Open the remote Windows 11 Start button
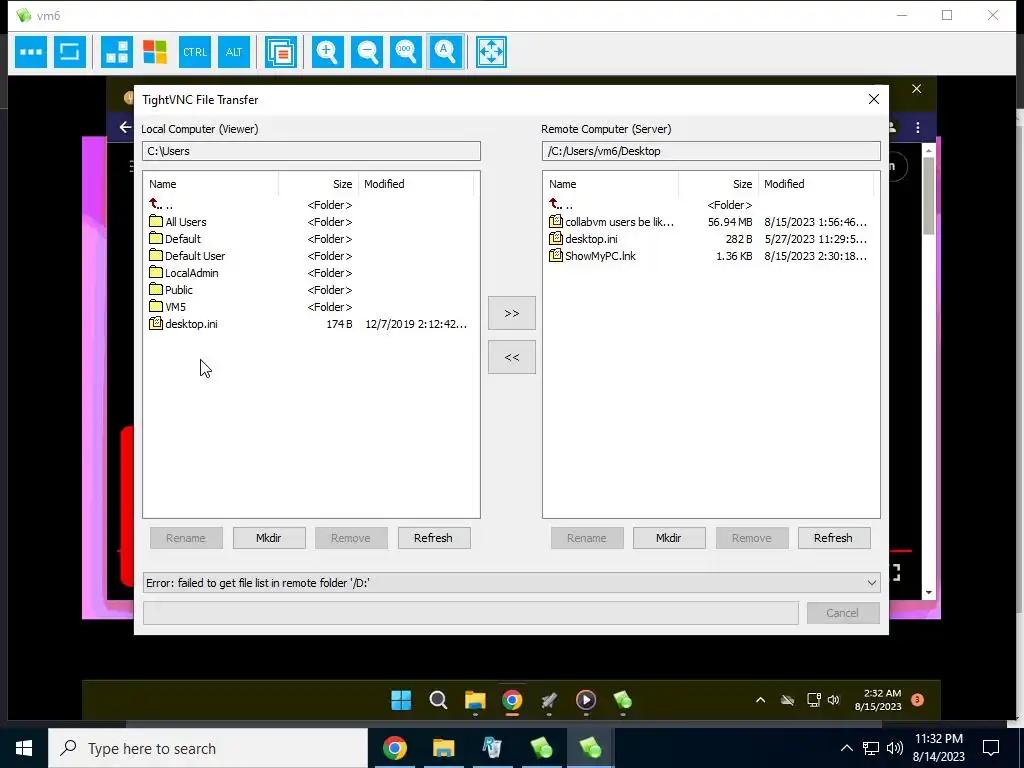Image resolution: width=1024 pixels, height=768 pixels. click(401, 700)
